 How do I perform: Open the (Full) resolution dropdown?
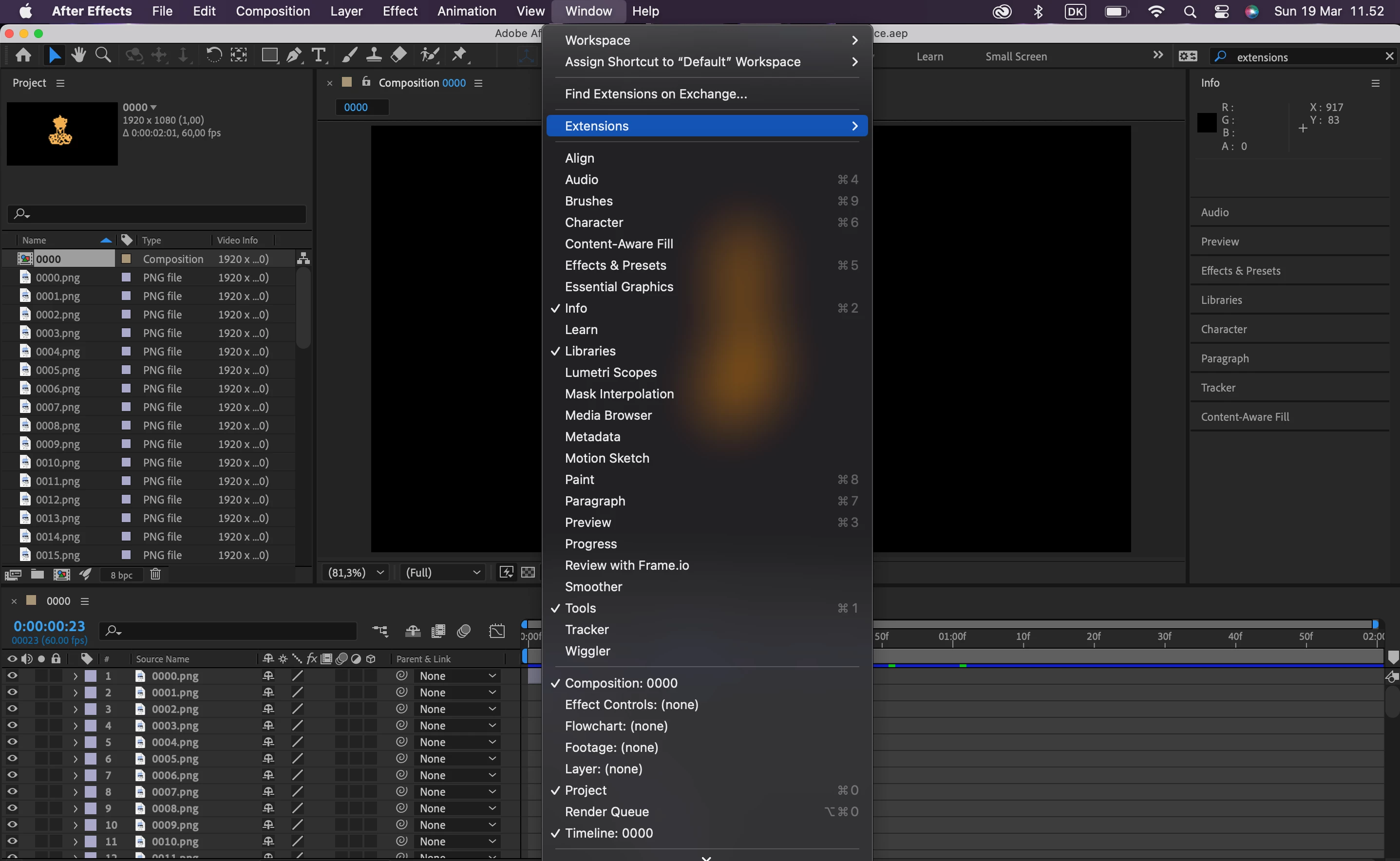(443, 572)
